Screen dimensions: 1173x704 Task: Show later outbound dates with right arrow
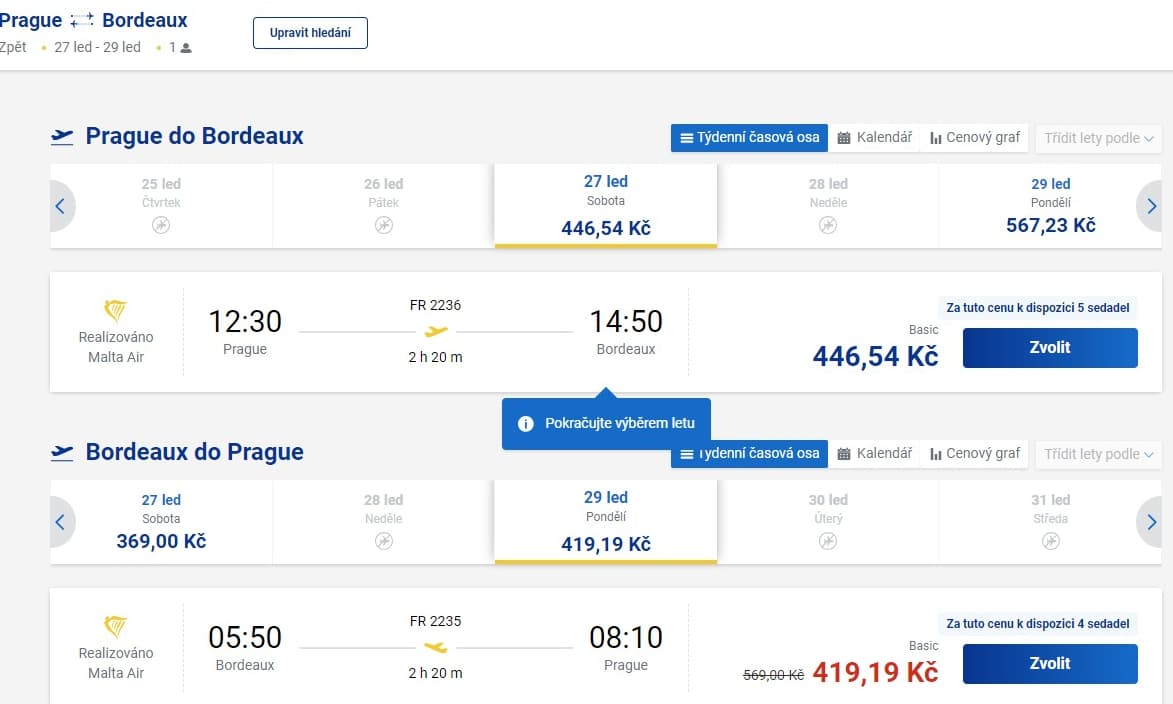(1150, 206)
